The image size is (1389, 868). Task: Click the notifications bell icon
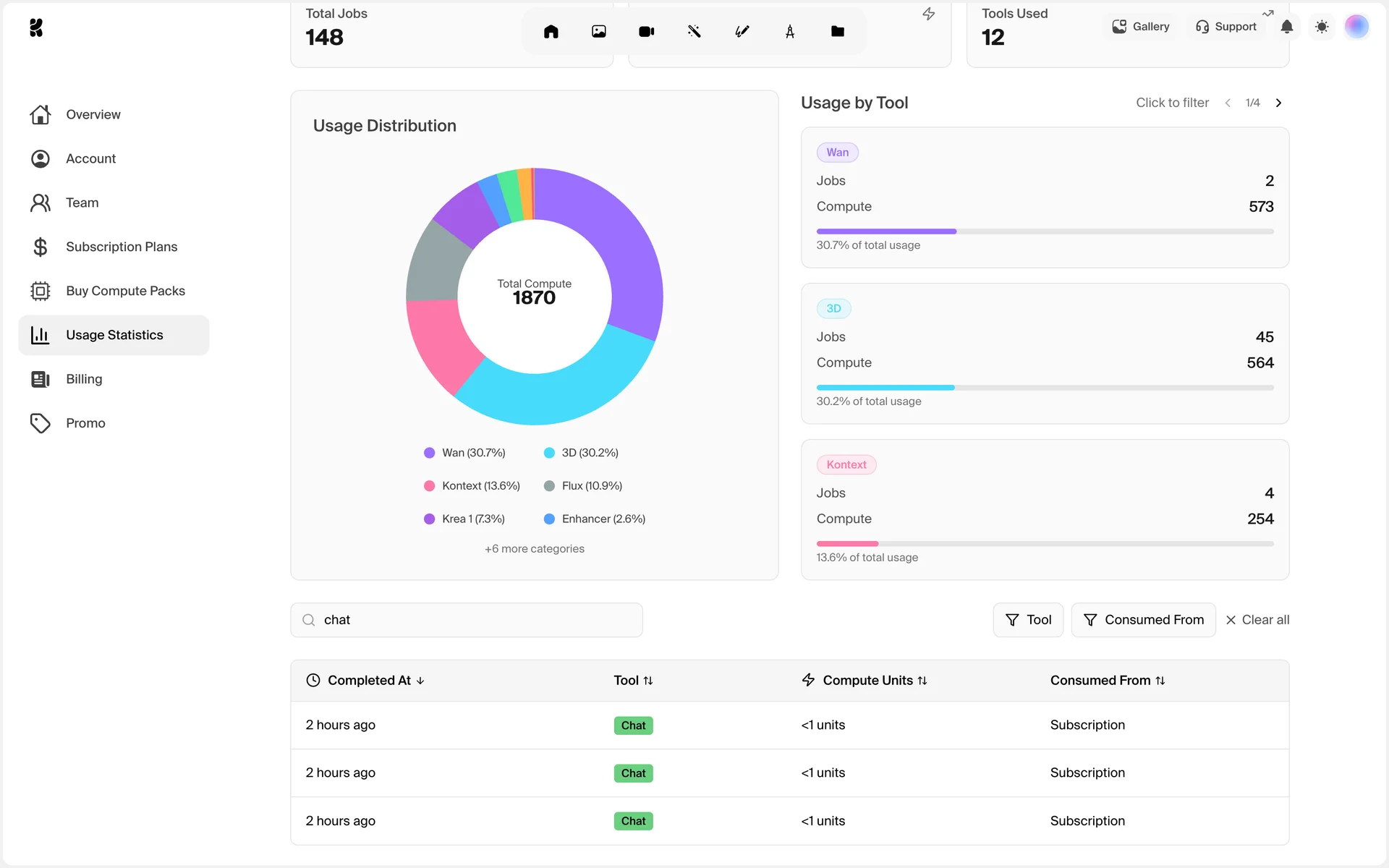(1286, 27)
